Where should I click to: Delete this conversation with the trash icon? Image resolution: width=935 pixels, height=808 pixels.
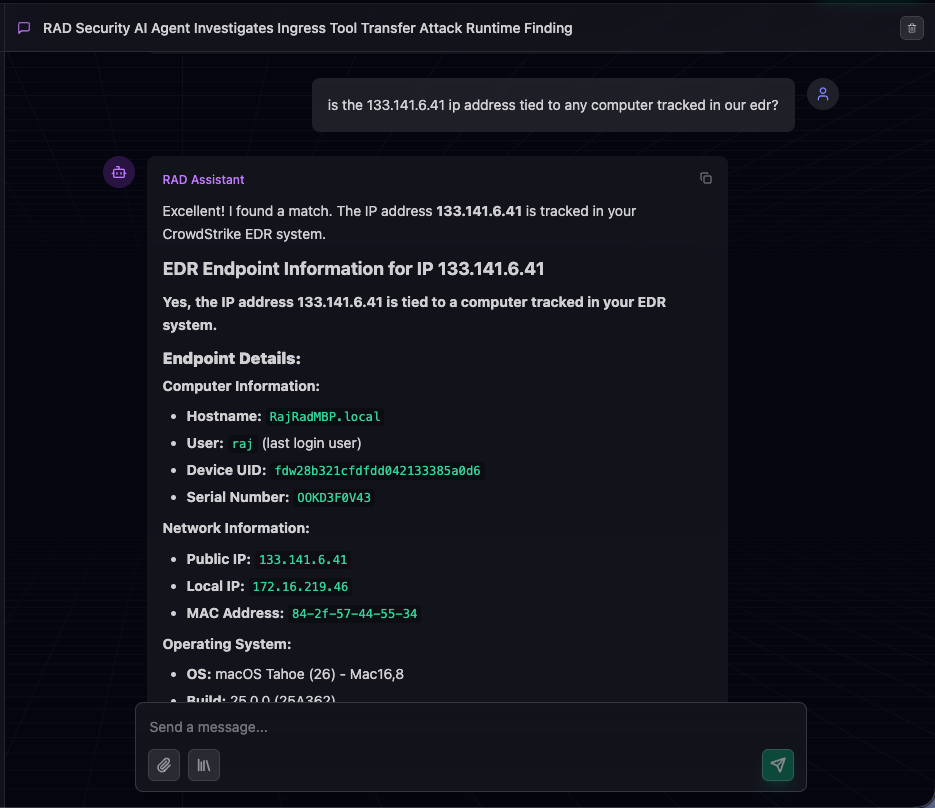911,28
